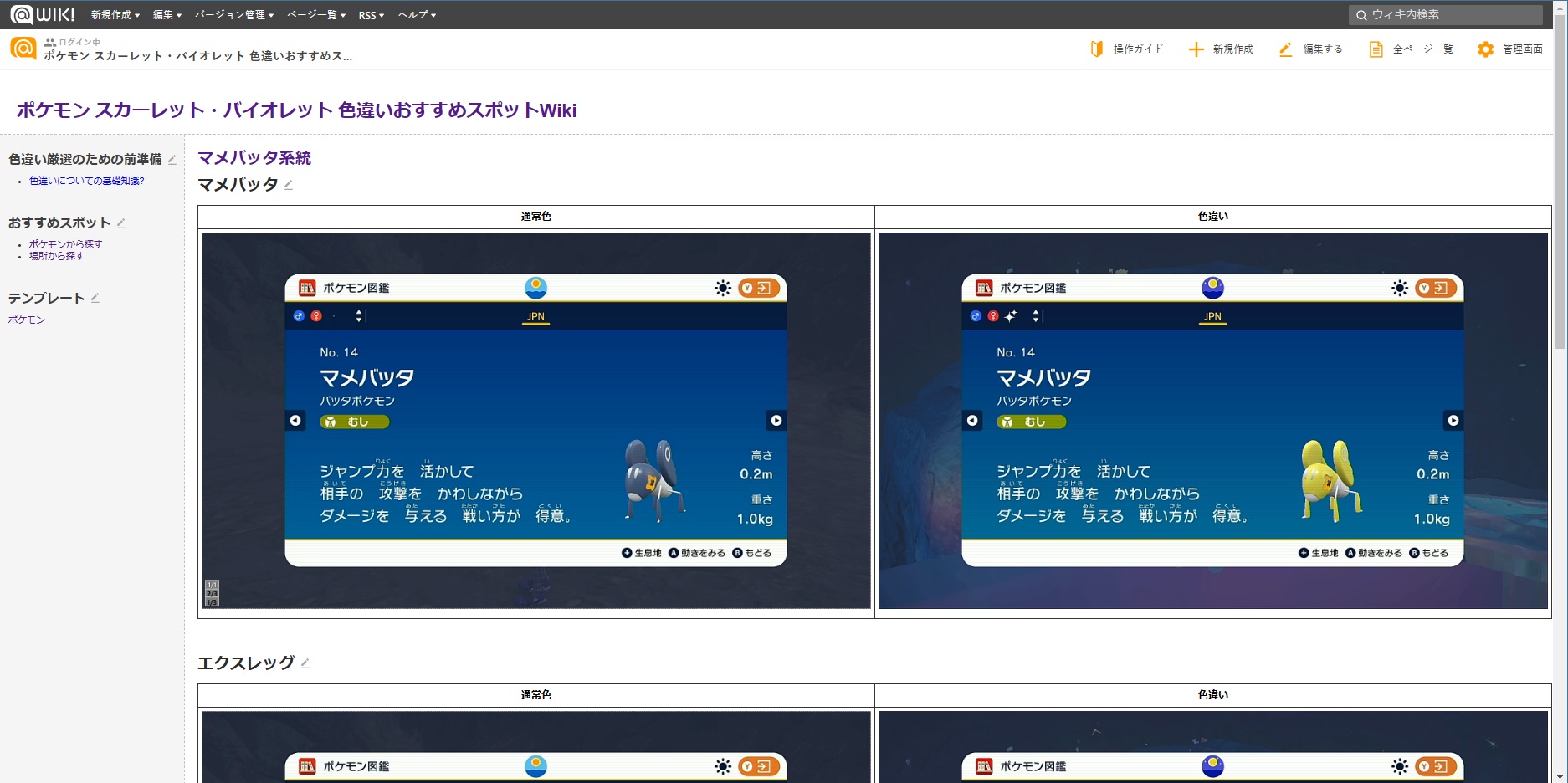1568x783 pixels.
Task: Open 全ページ一覧 page list
Action: click(x=1422, y=49)
